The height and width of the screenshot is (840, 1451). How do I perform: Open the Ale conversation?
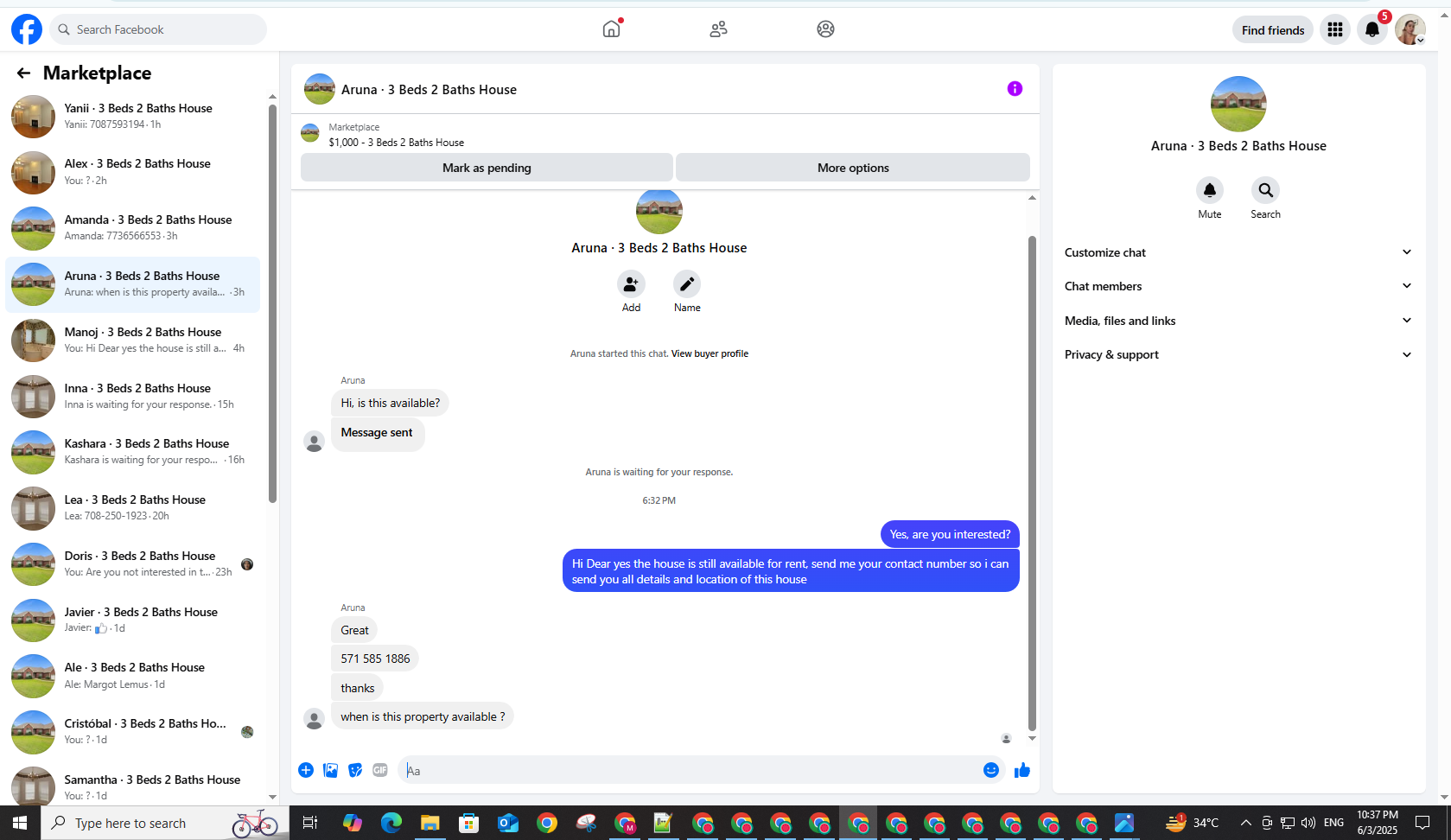coord(133,676)
